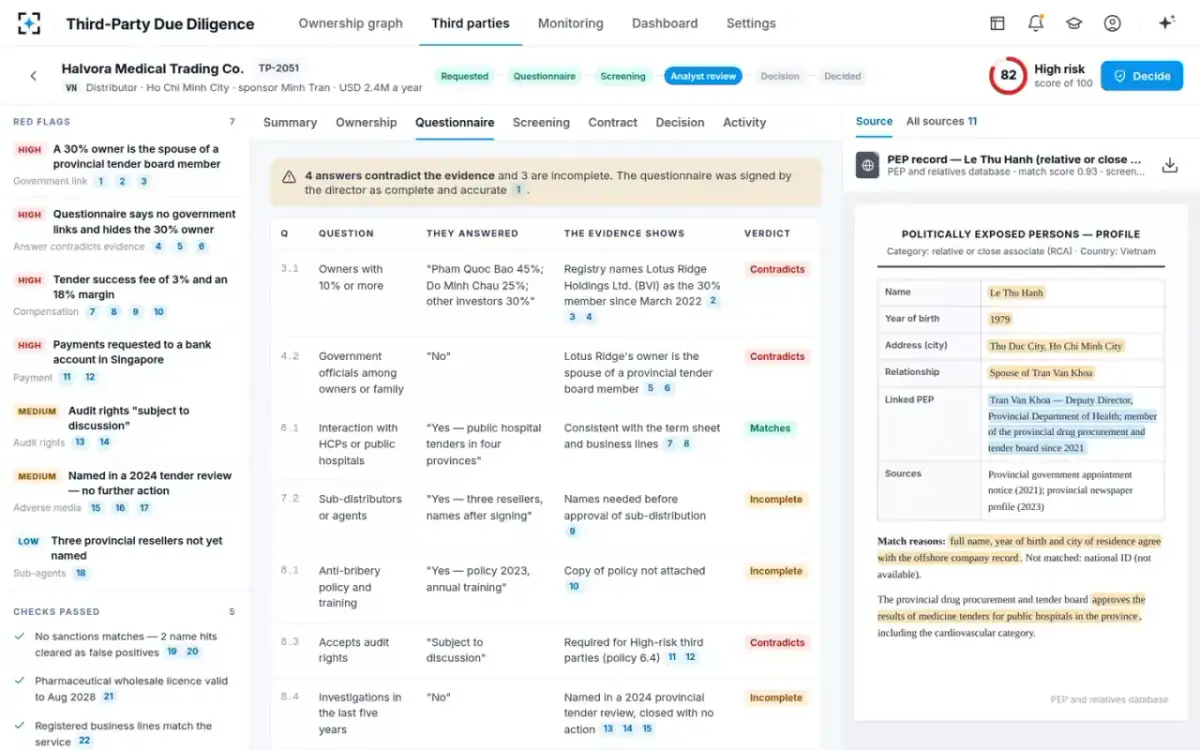Select the Analyst review workflow stage
The image size is (1200, 750).
(x=703, y=76)
